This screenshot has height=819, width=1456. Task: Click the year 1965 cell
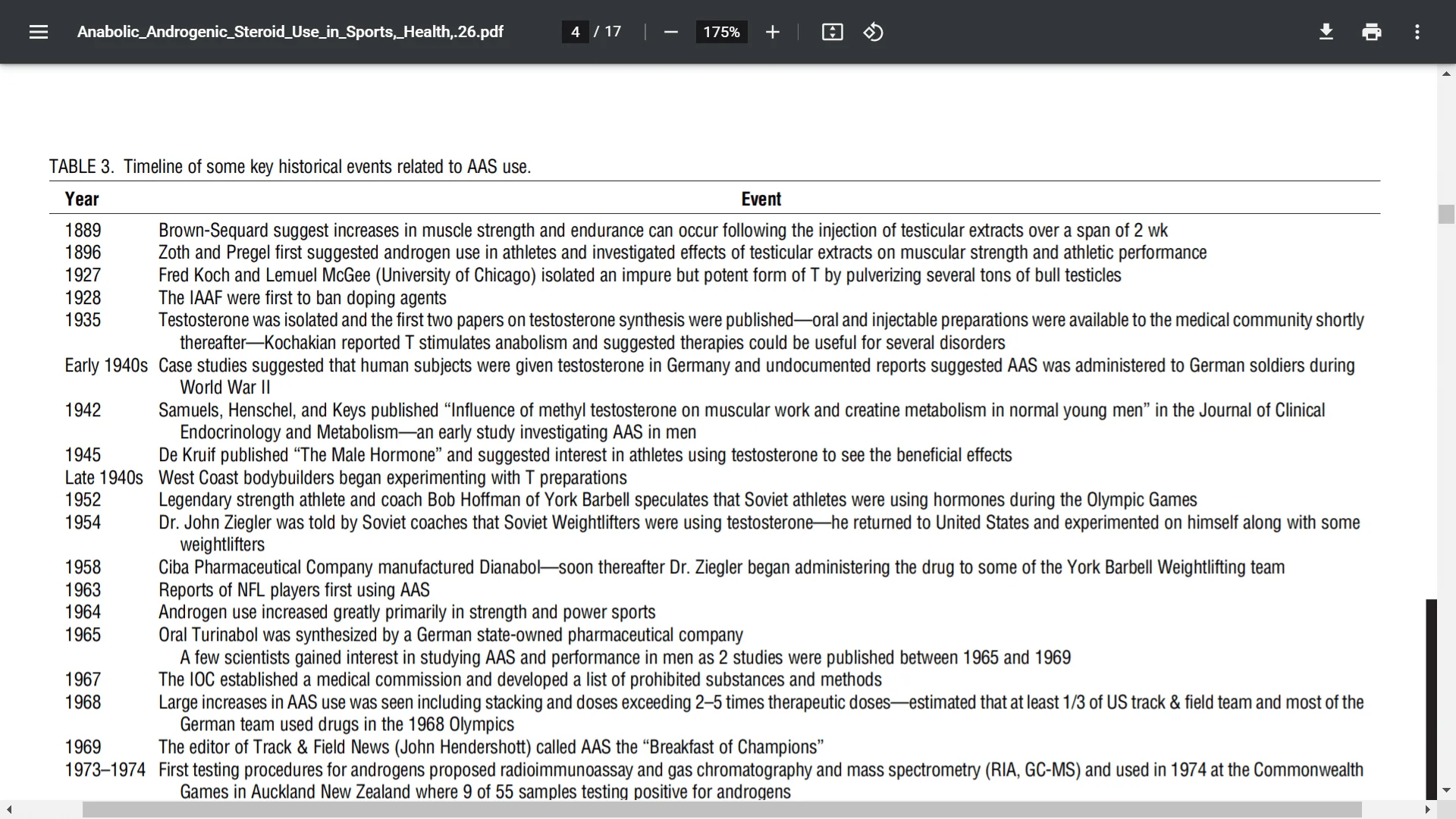click(83, 635)
